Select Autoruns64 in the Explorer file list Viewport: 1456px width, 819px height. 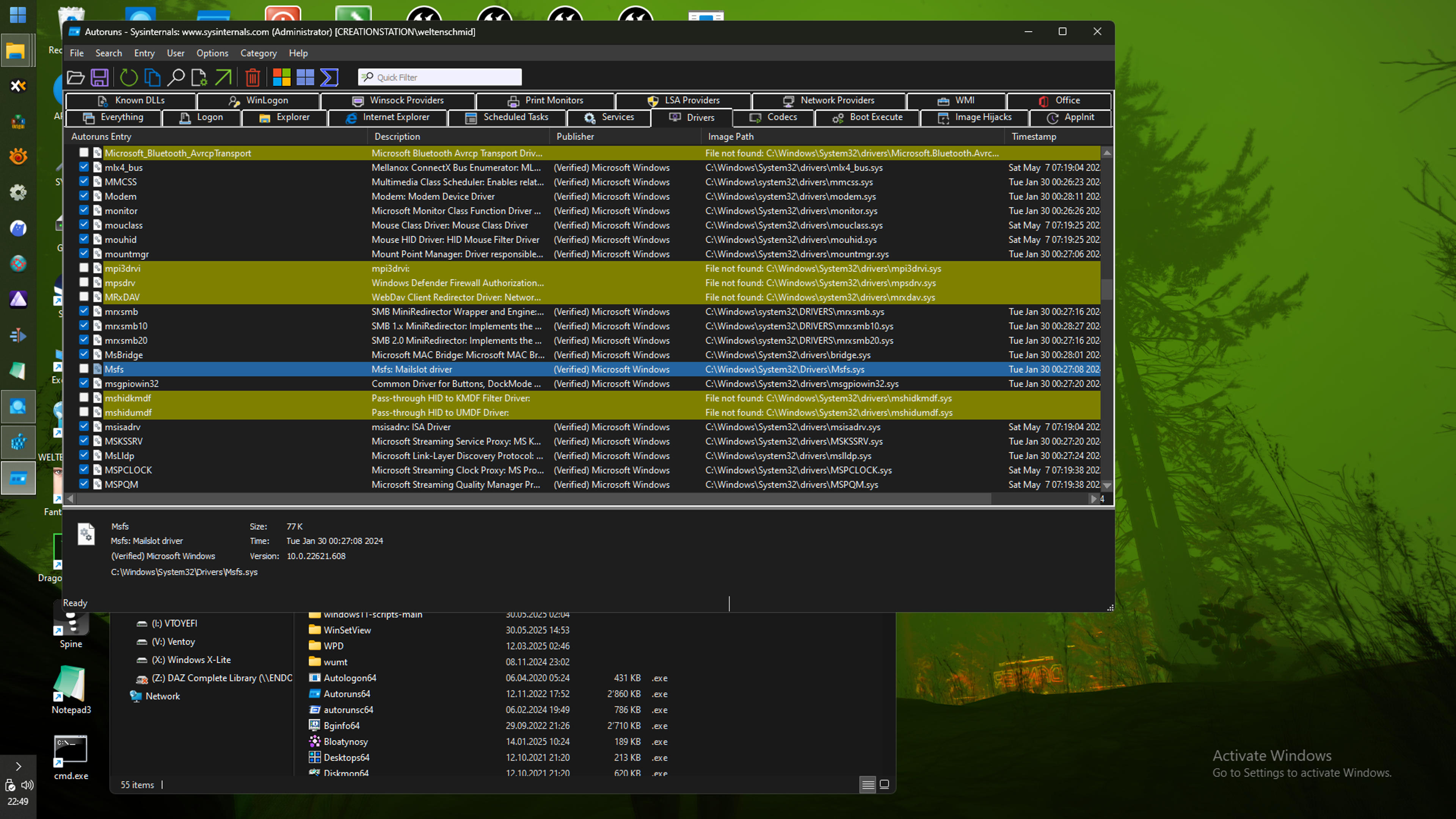(x=347, y=693)
